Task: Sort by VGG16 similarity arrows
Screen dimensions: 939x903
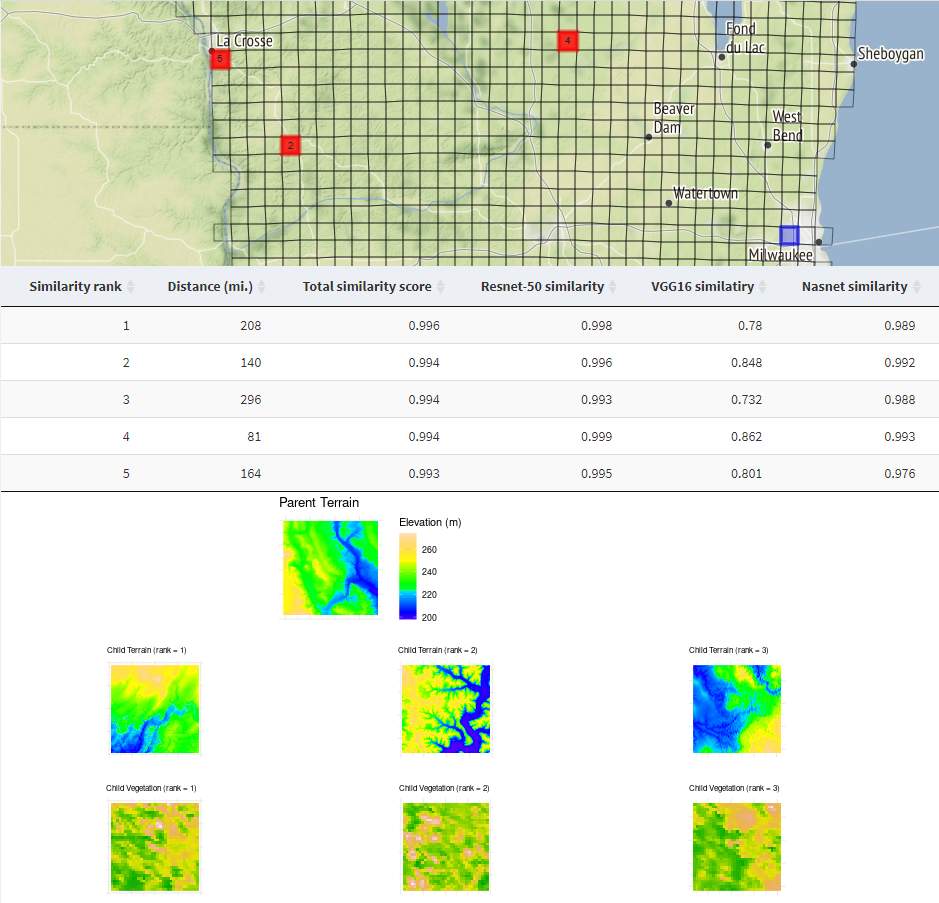Action: (x=762, y=287)
